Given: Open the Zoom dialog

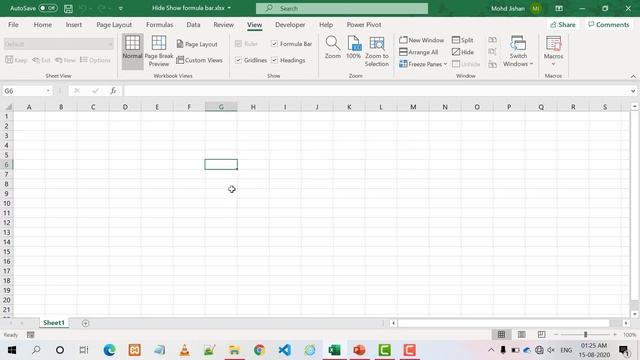Looking at the screenshot, I should (333, 47).
